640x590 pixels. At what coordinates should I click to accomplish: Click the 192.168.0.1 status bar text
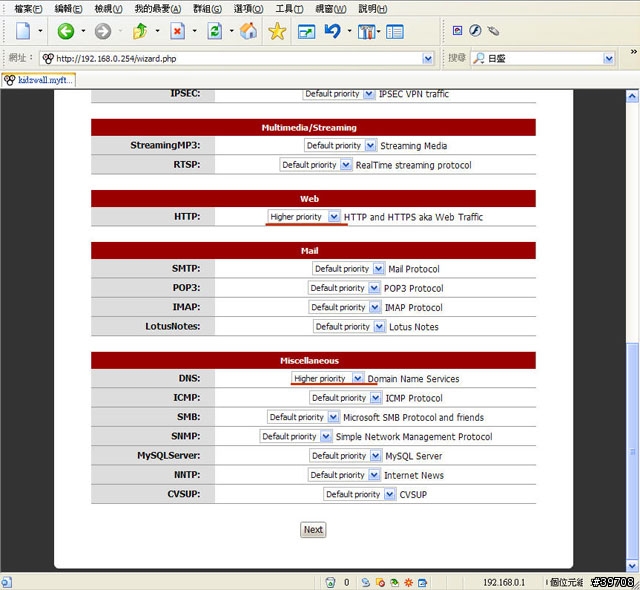click(x=504, y=582)
